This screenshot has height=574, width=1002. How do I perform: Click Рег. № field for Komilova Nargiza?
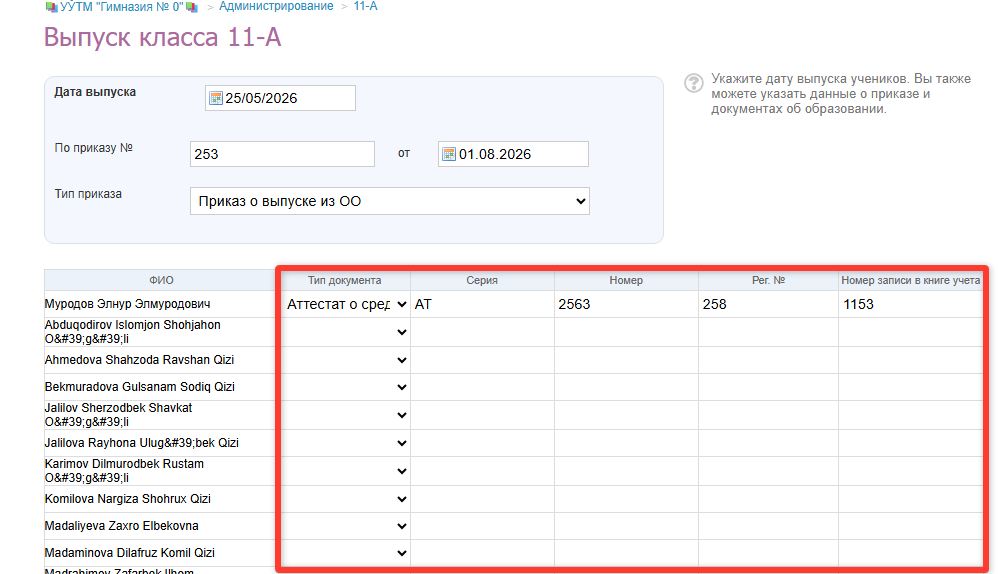click(769, 499)
